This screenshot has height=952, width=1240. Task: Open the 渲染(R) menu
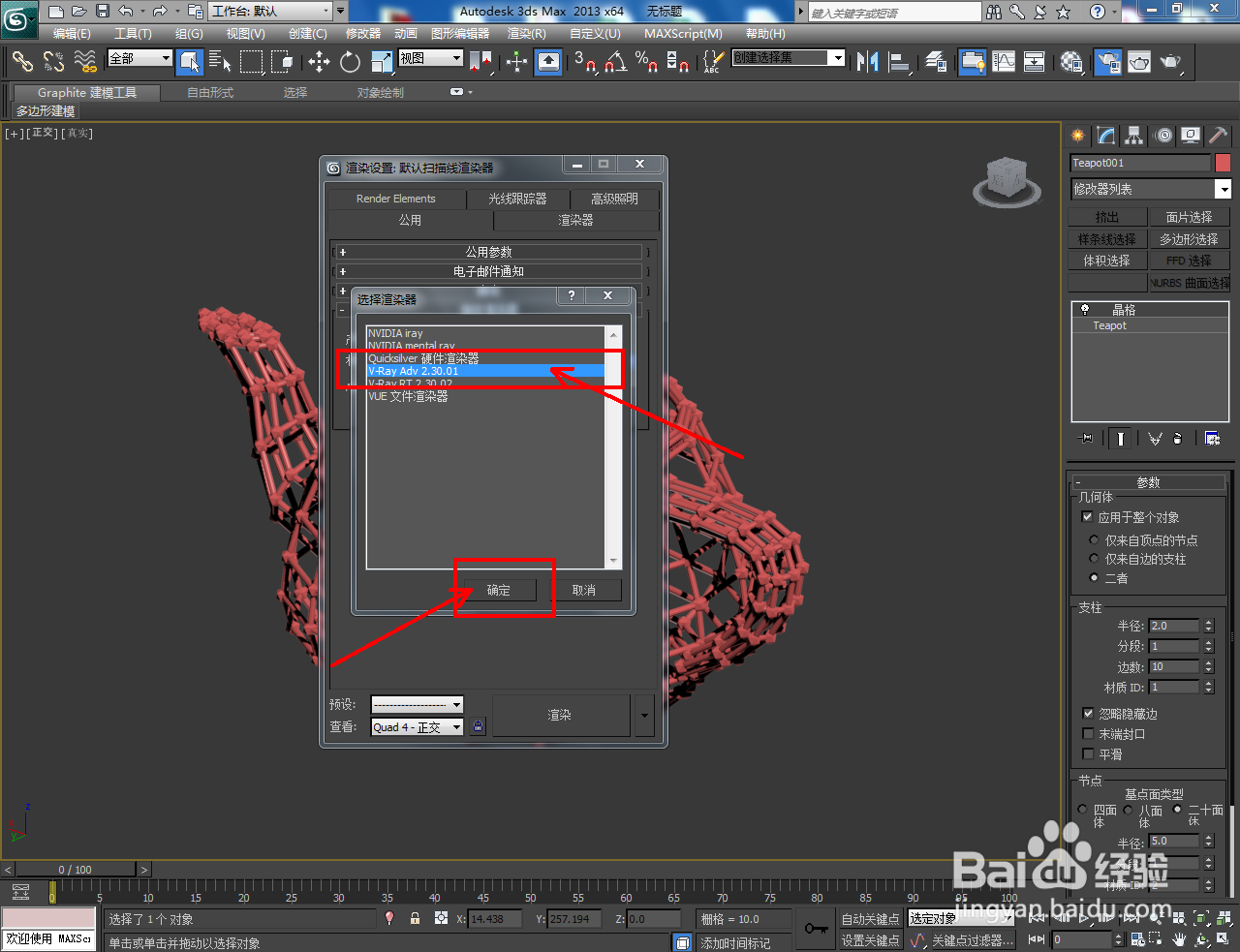[x=526, y=34]
